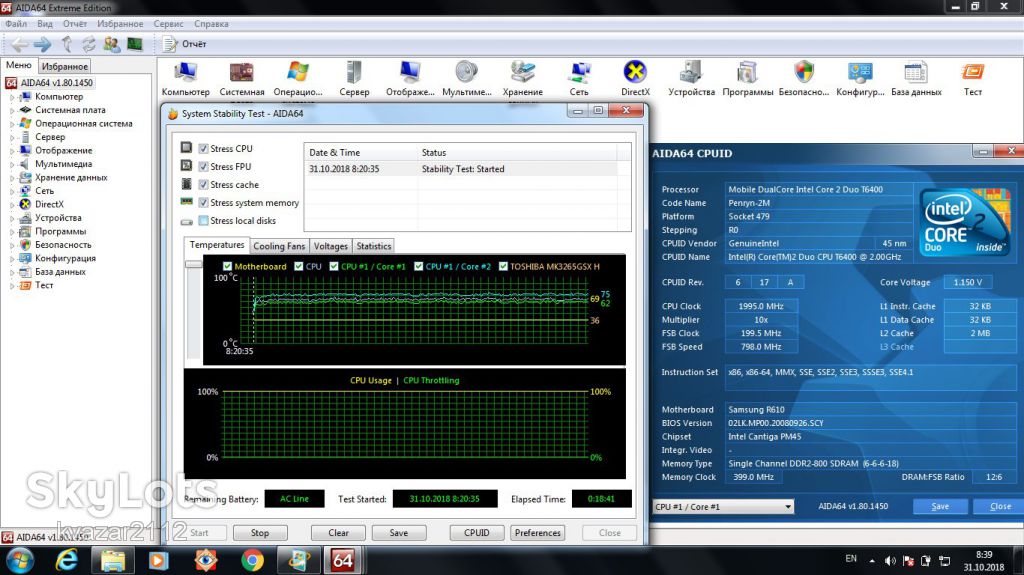Expand the Сервер tree node
Screen dimensions: 1024x575
coord(12,137)
